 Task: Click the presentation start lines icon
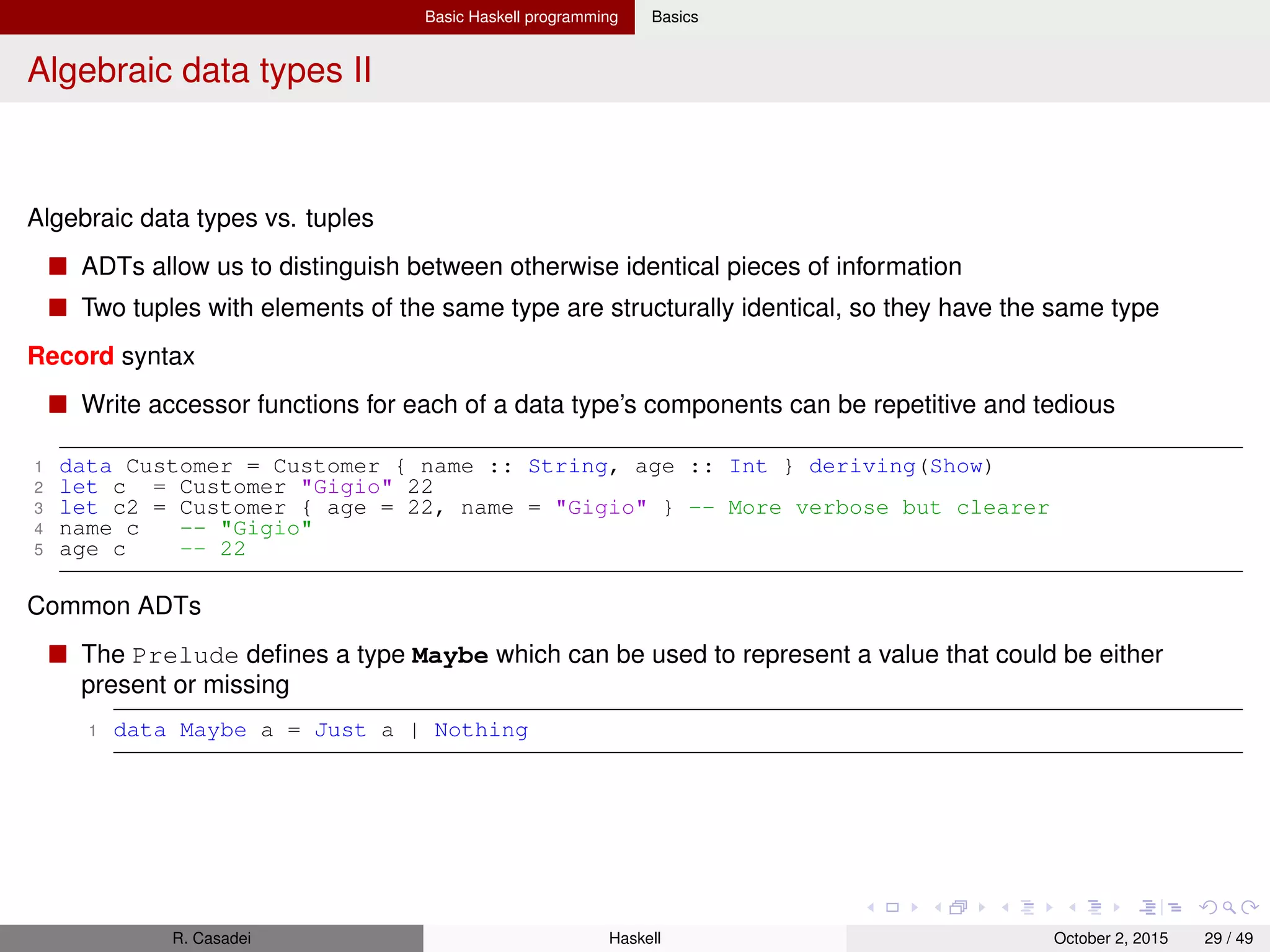pyautogui.click(x=1148, y=907)
